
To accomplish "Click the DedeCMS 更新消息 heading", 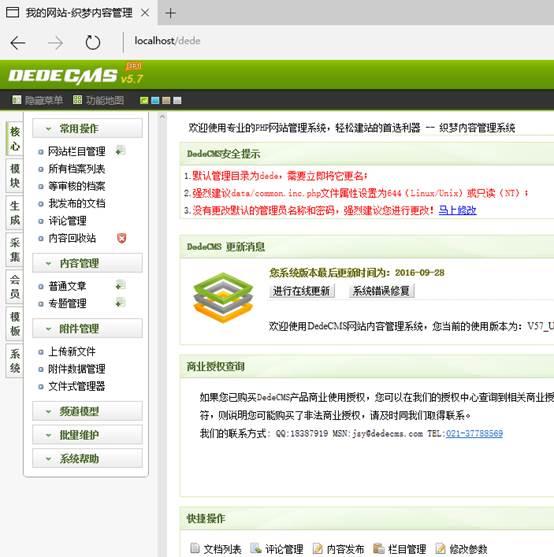I will 226,247.
